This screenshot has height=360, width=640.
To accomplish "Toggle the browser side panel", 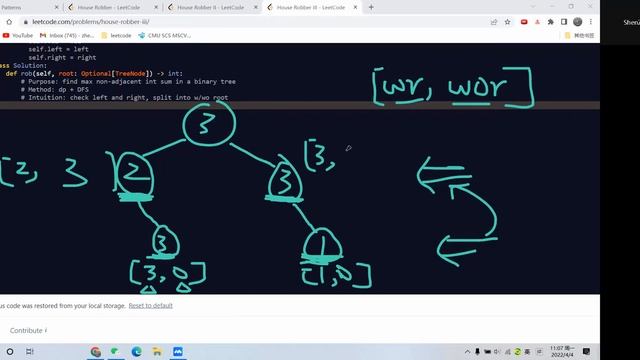I will [564, 22].
